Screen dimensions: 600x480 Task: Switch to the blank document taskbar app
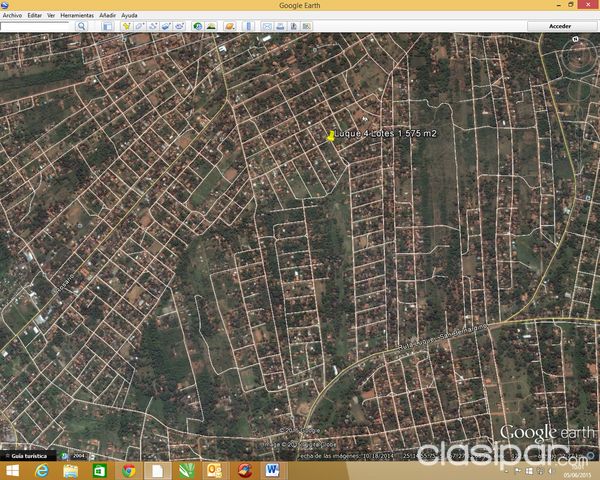pyautogui.click(x=157, y=470)
